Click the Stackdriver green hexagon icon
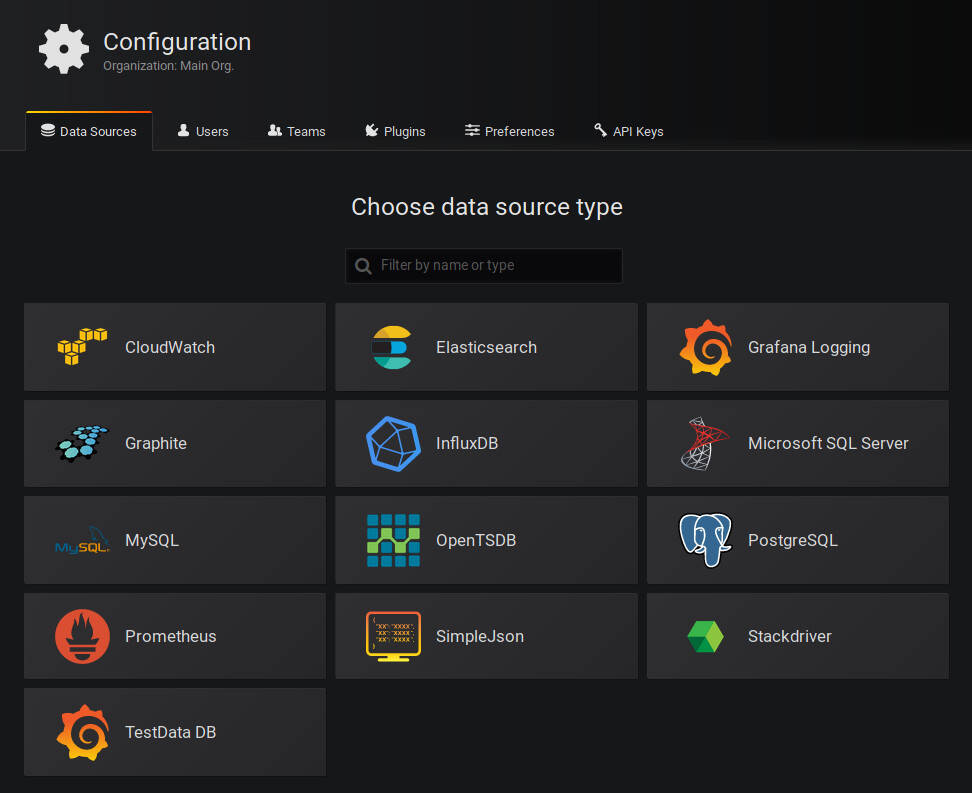The height and width of the screenshot is (793, 972). point(705,636)
